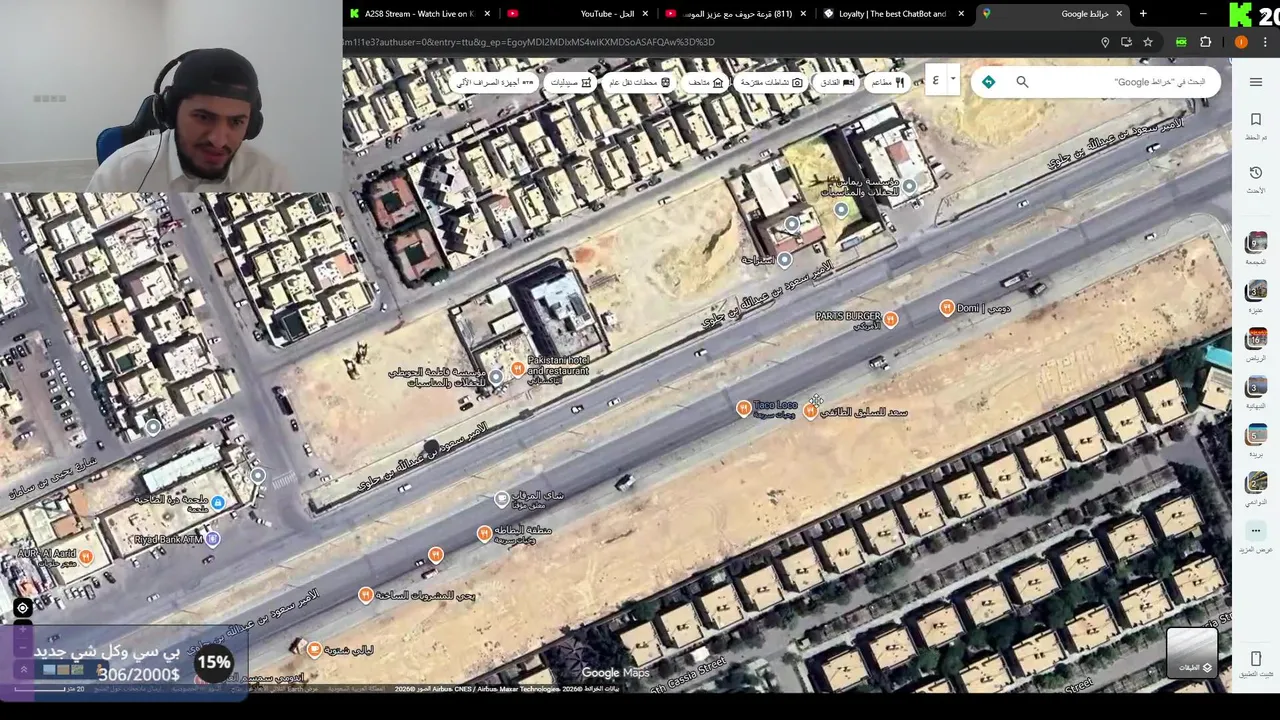Click the ملحمة درة المناحة shop marker
This screenshot has width=1280, height=720.
(x=218, y=501)
